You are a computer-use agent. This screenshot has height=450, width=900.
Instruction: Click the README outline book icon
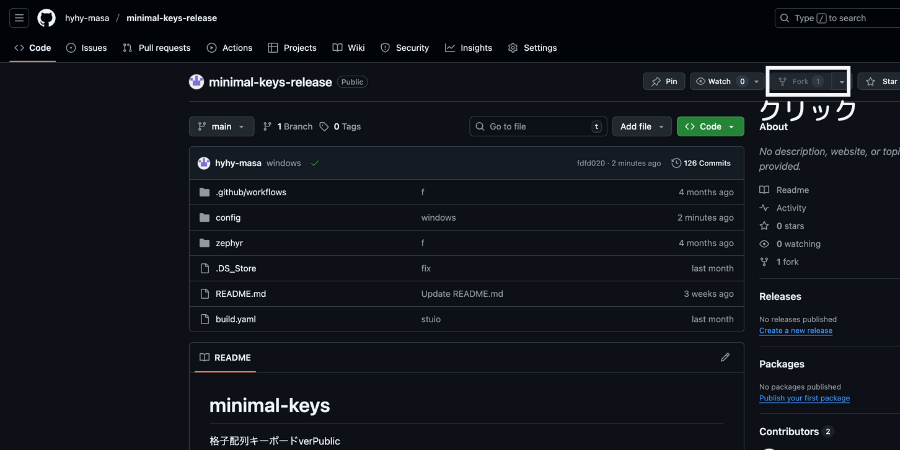pyautogui.click(x=204, y=357)
